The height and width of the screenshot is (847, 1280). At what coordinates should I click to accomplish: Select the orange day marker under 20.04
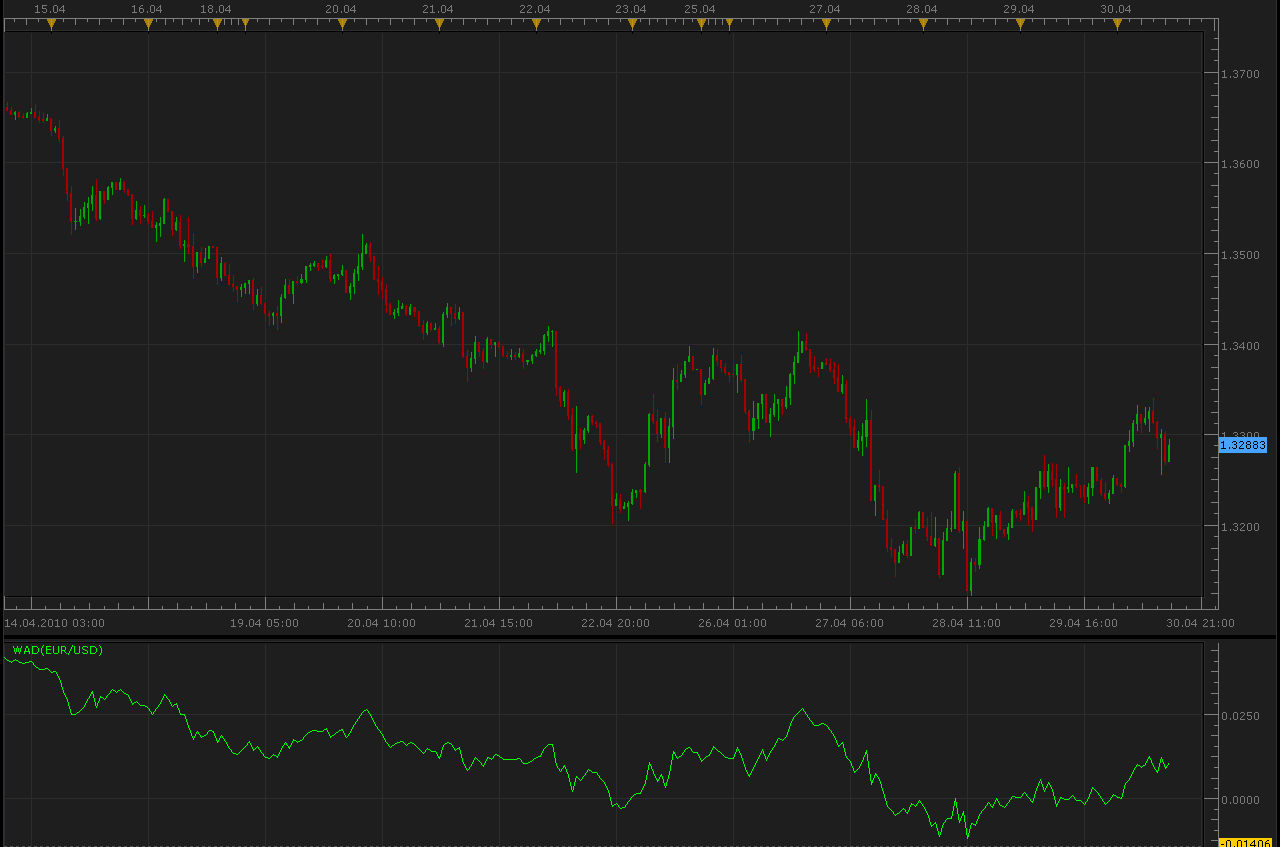pyautogui.click(x=342, y=24)
